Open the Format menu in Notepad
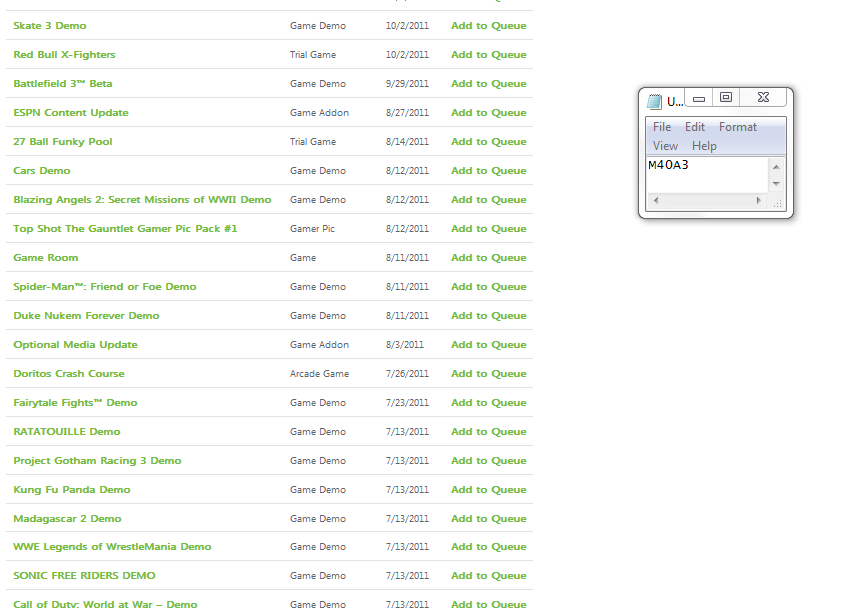842x608 pixels. click(738, 127)
